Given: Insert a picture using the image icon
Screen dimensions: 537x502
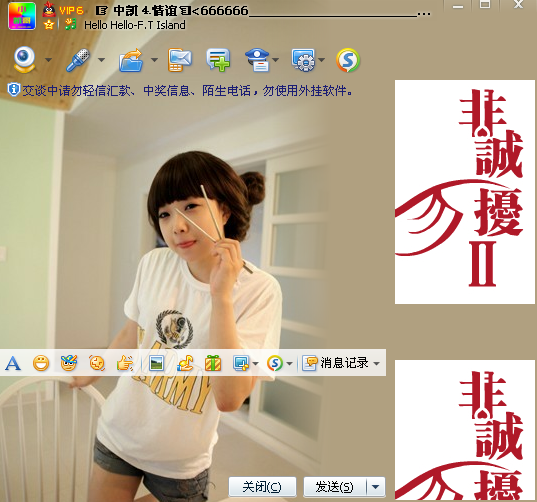Looking at the screenshot, I should 157,363.
